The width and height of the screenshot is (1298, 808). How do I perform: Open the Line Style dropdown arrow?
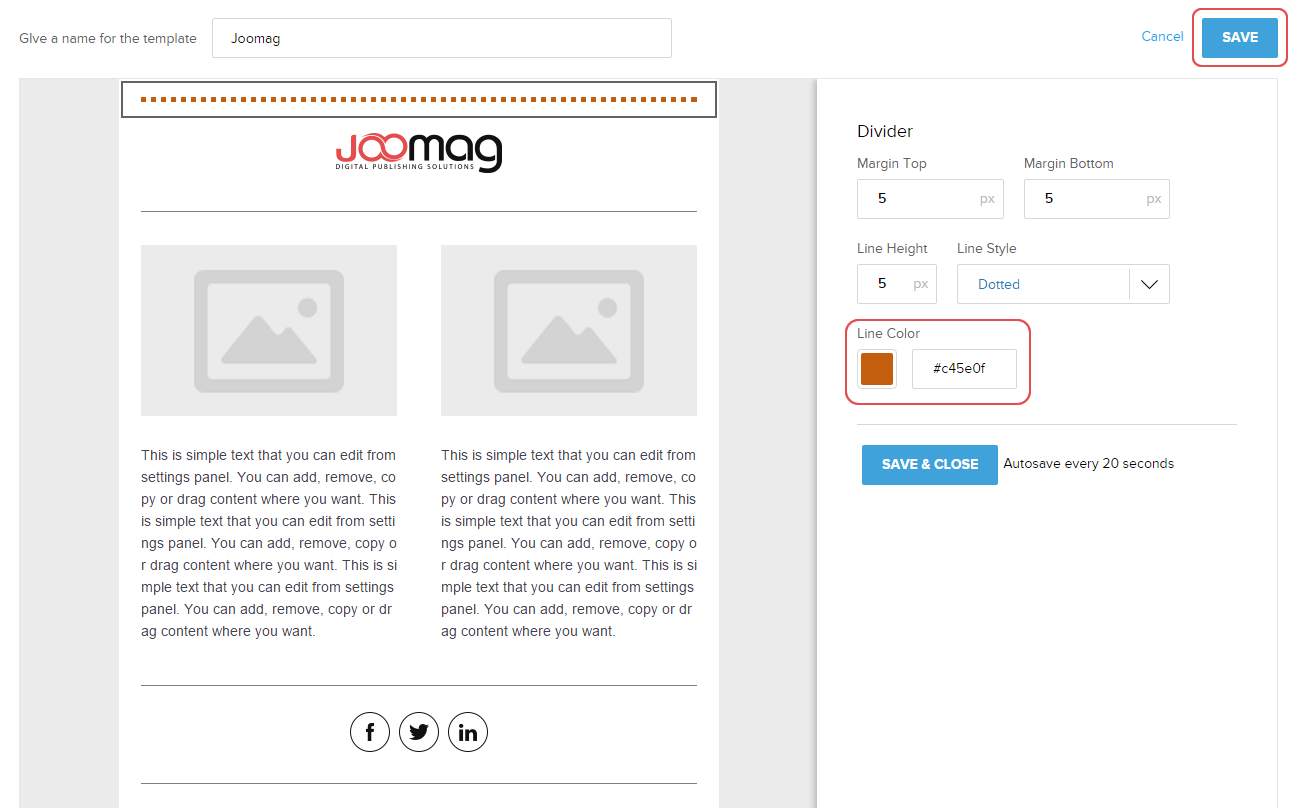click(x=1149, y=284)
